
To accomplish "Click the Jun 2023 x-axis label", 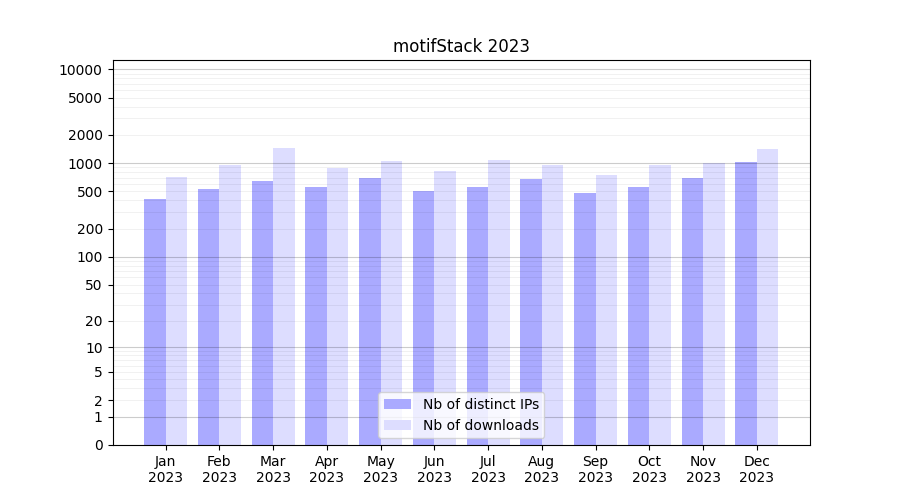I will point(434,469).
